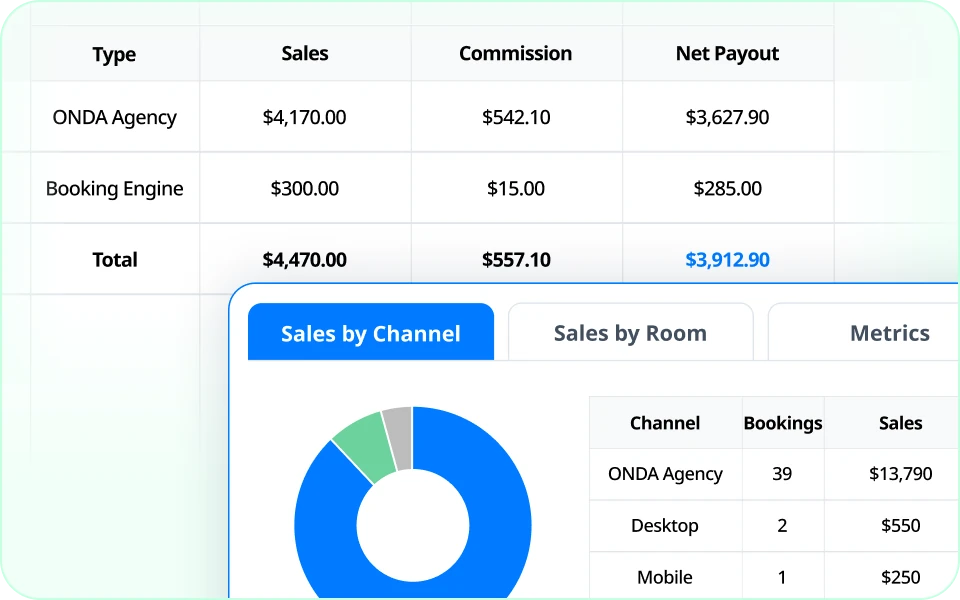Click the Commission column header
This screenshot has width=960, height=600.
pos(516,53)
